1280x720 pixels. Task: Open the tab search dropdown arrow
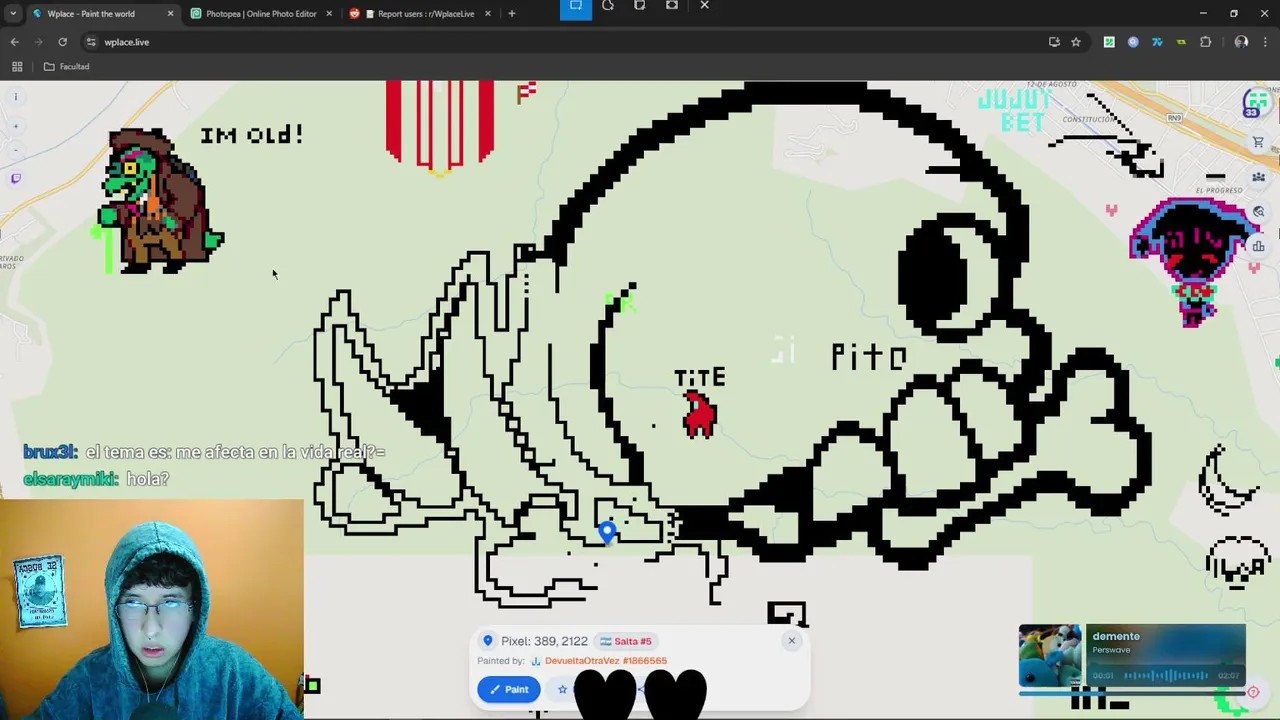coord(12,14)
